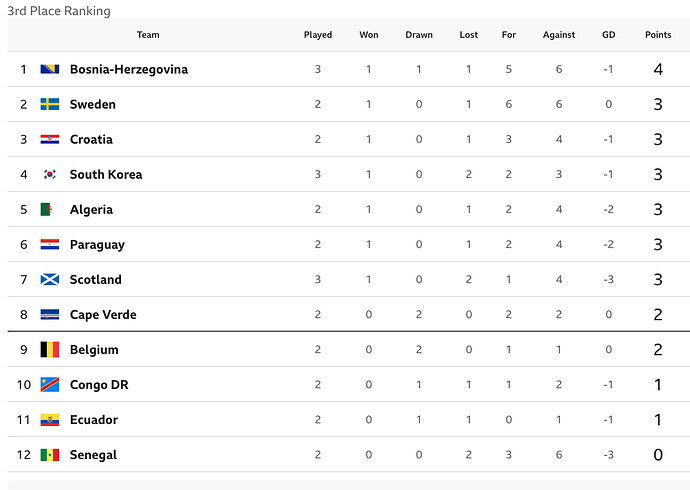The width and height of the screenshot is (690, 490).
Task: Click the Team column header
Action: tap(148, 35)
